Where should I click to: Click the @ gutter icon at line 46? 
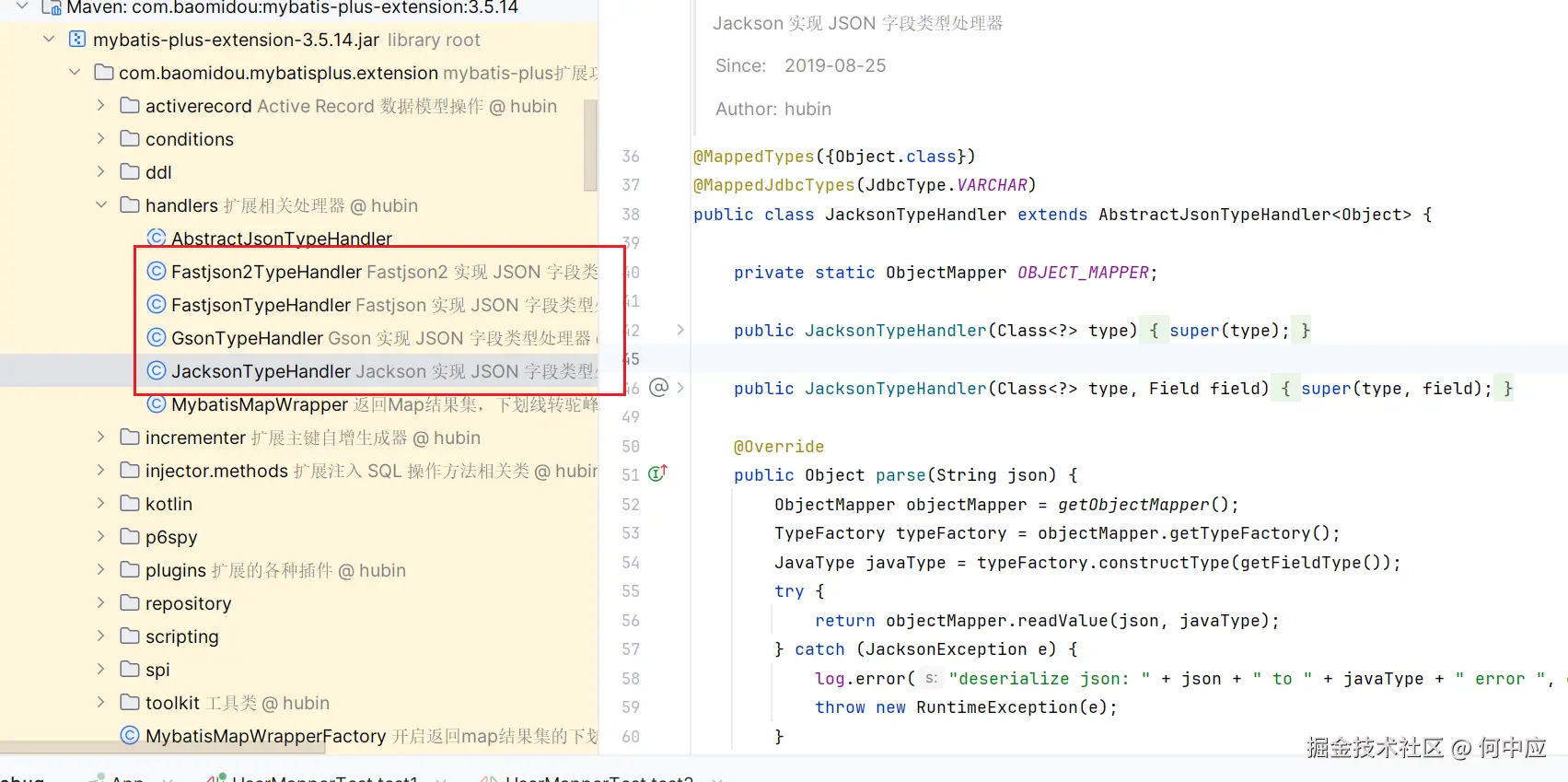click(x=659, y=388)
